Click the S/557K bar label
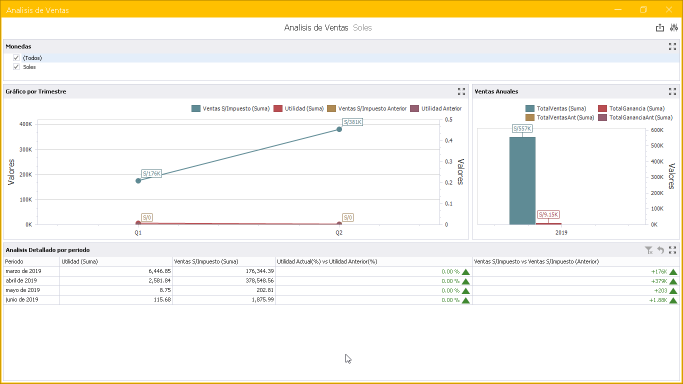 coord(522,129)
